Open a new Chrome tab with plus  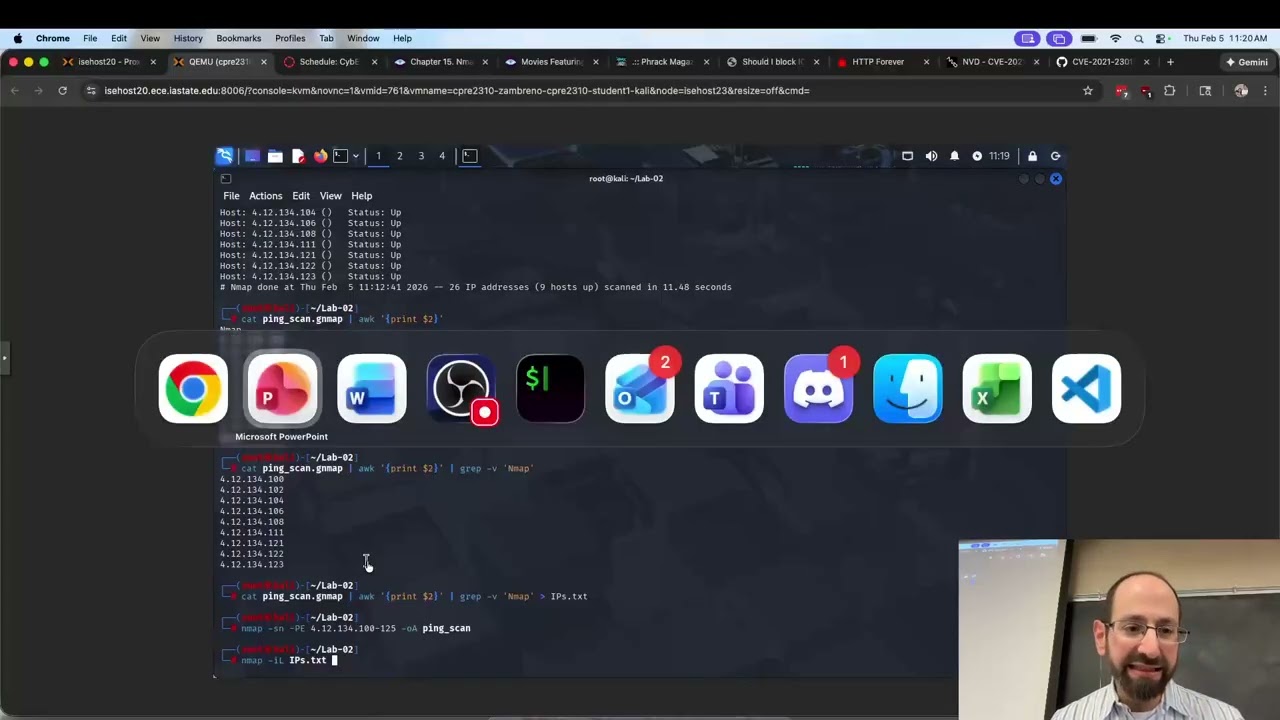tap(1170, 62)
